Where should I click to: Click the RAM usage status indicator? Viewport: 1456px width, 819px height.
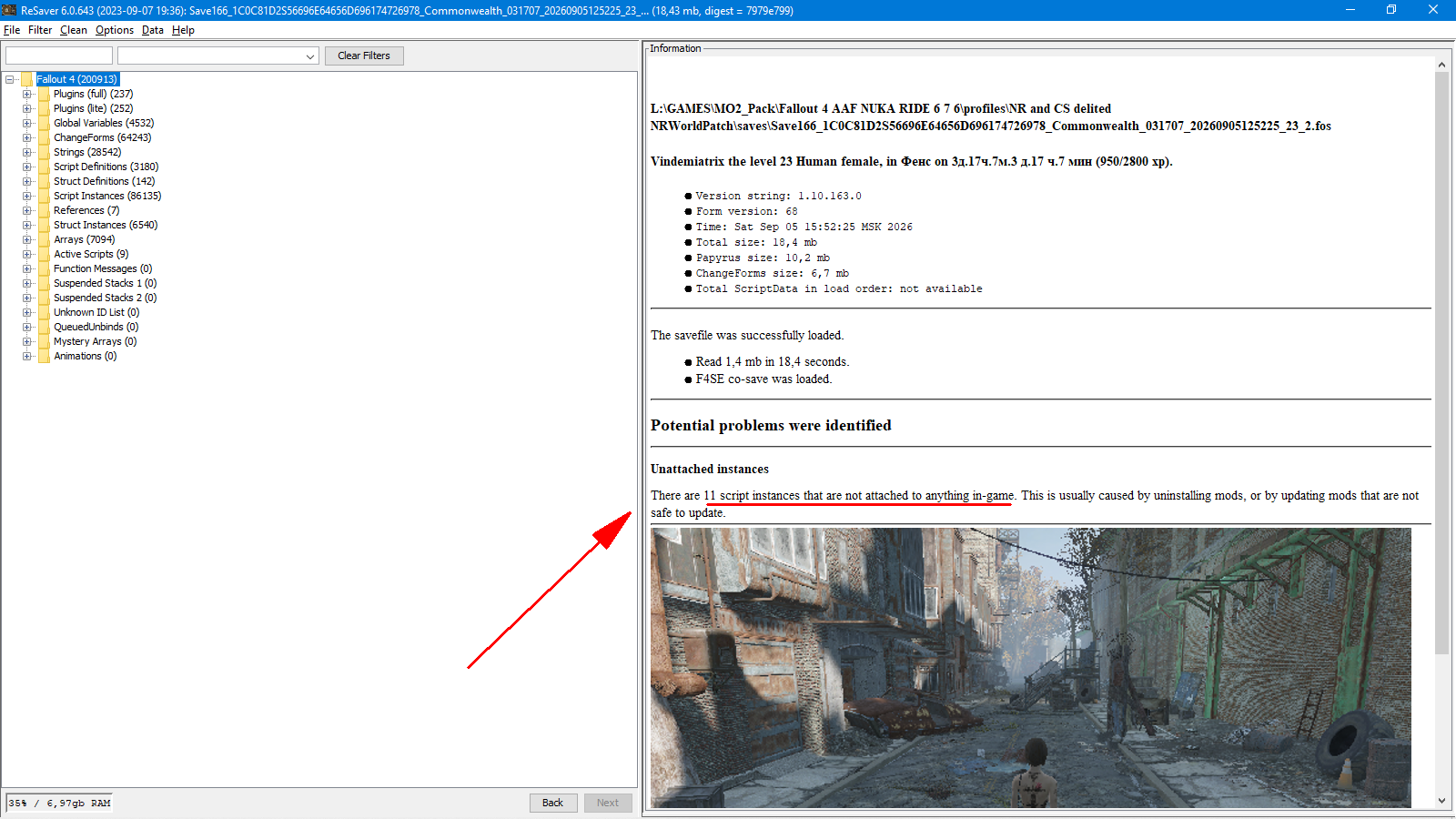[59, 804]
